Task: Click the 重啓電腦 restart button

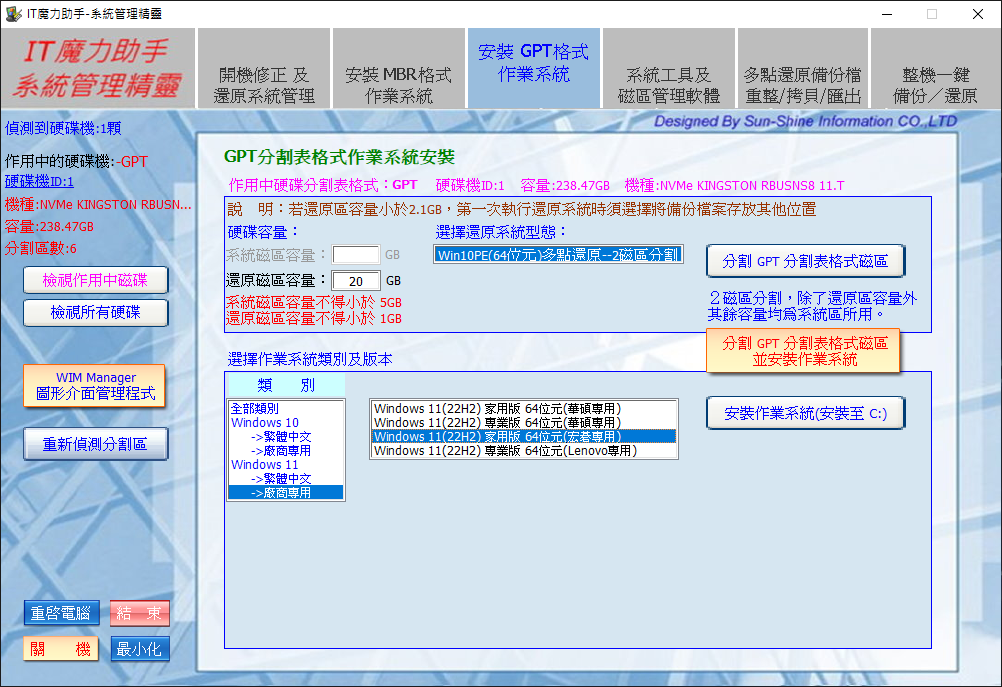Action: click(x=61, y=613)
